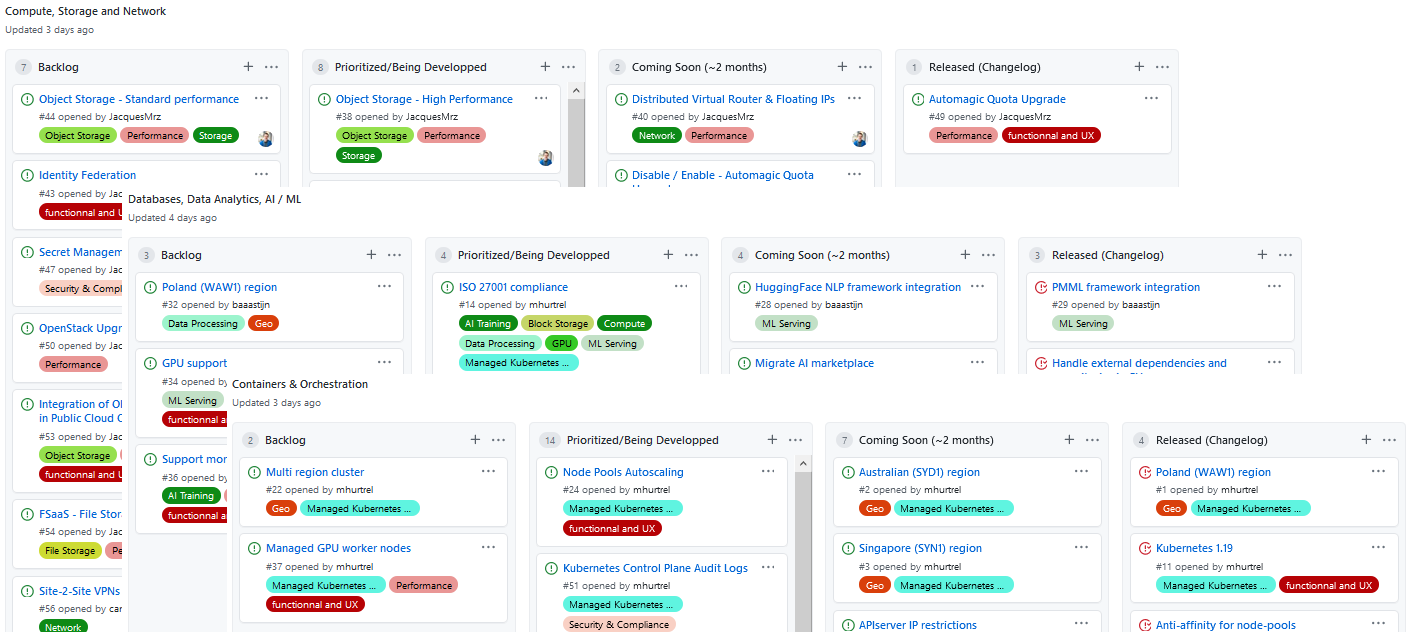Viewport: 1416px width, 632px height.
Task: Click avatar on Distributed Virtual Router card
Action: coord(859,138)
